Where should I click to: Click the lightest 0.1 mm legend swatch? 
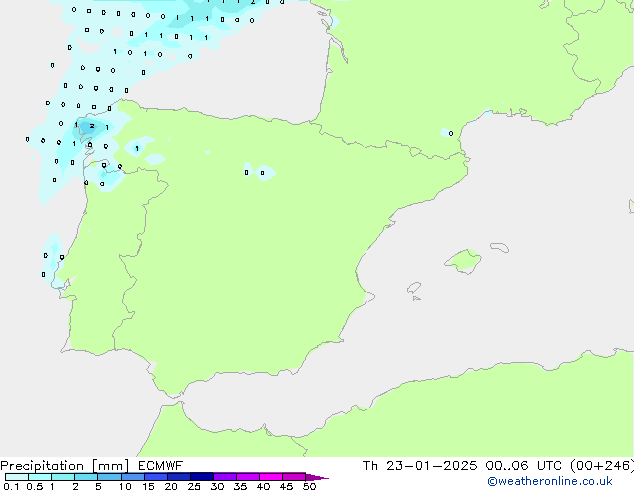coord(17,477)
